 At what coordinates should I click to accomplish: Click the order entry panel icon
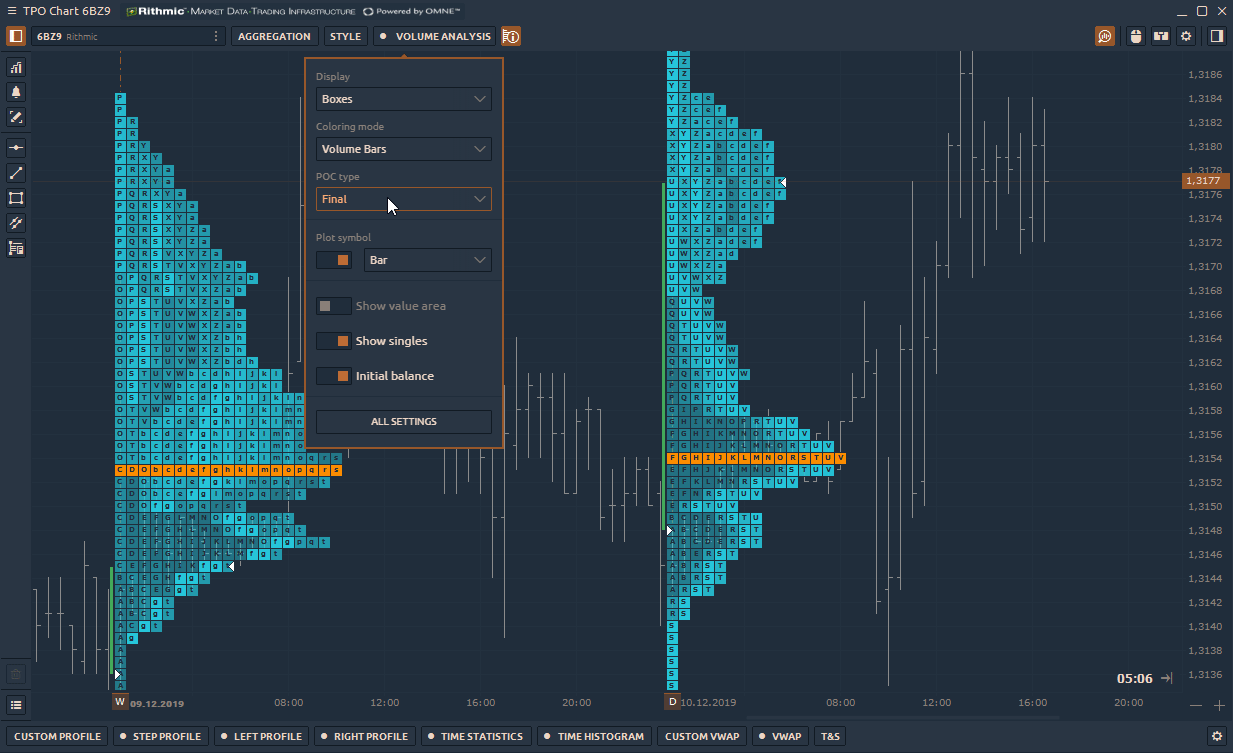click(1161, 36)
